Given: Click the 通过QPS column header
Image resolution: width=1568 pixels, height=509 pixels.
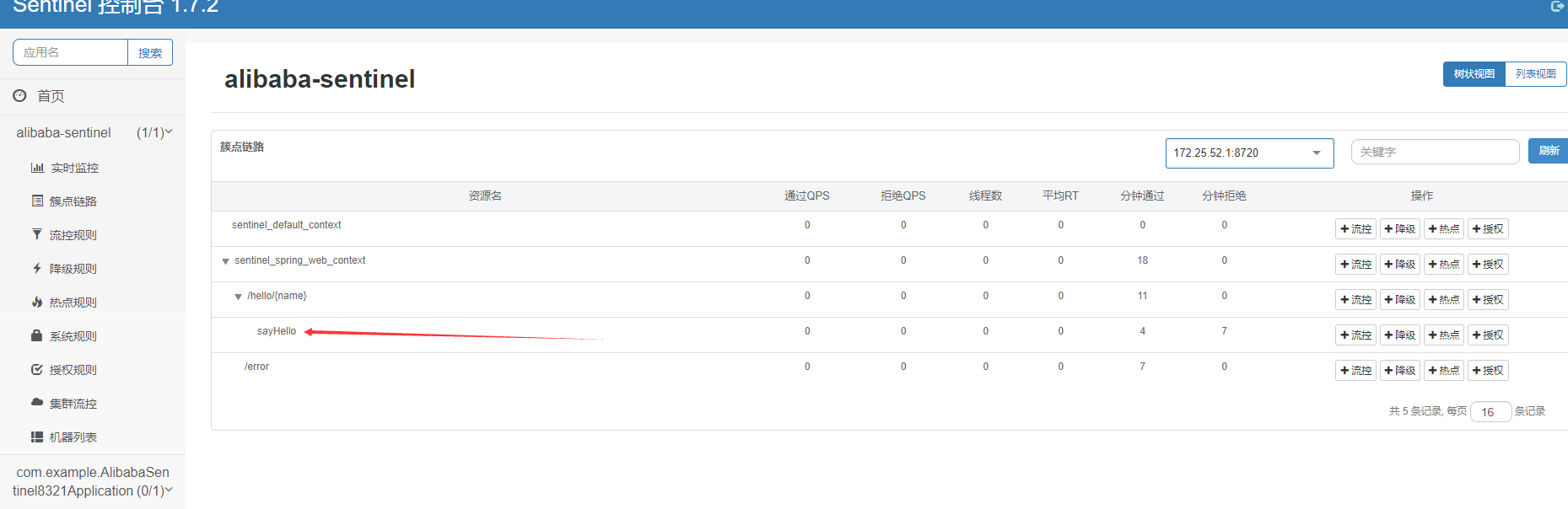Looking at the screenshot, I should (x=807, y=196).
